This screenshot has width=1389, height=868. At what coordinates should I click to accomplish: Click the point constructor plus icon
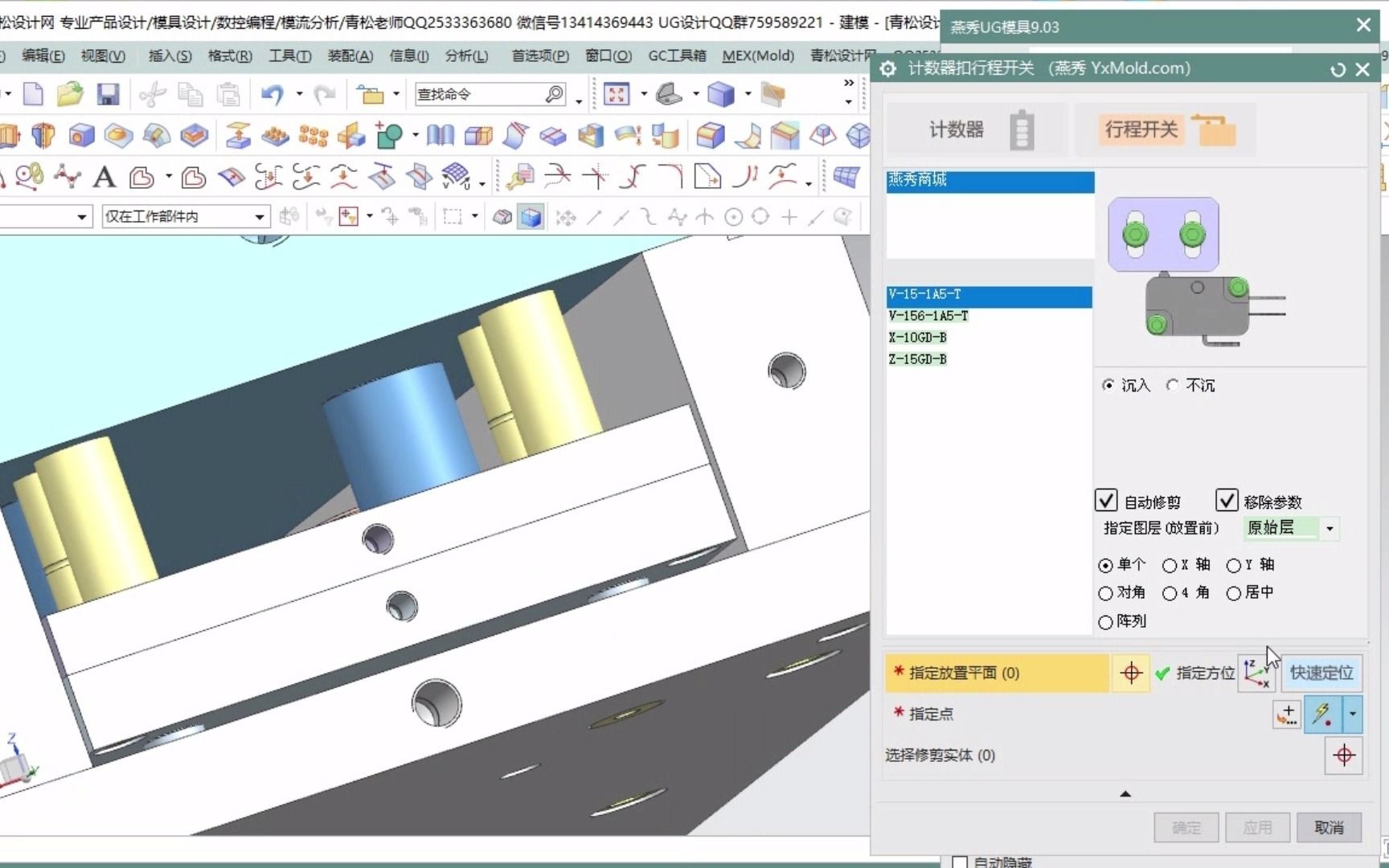pos(1287,714)
